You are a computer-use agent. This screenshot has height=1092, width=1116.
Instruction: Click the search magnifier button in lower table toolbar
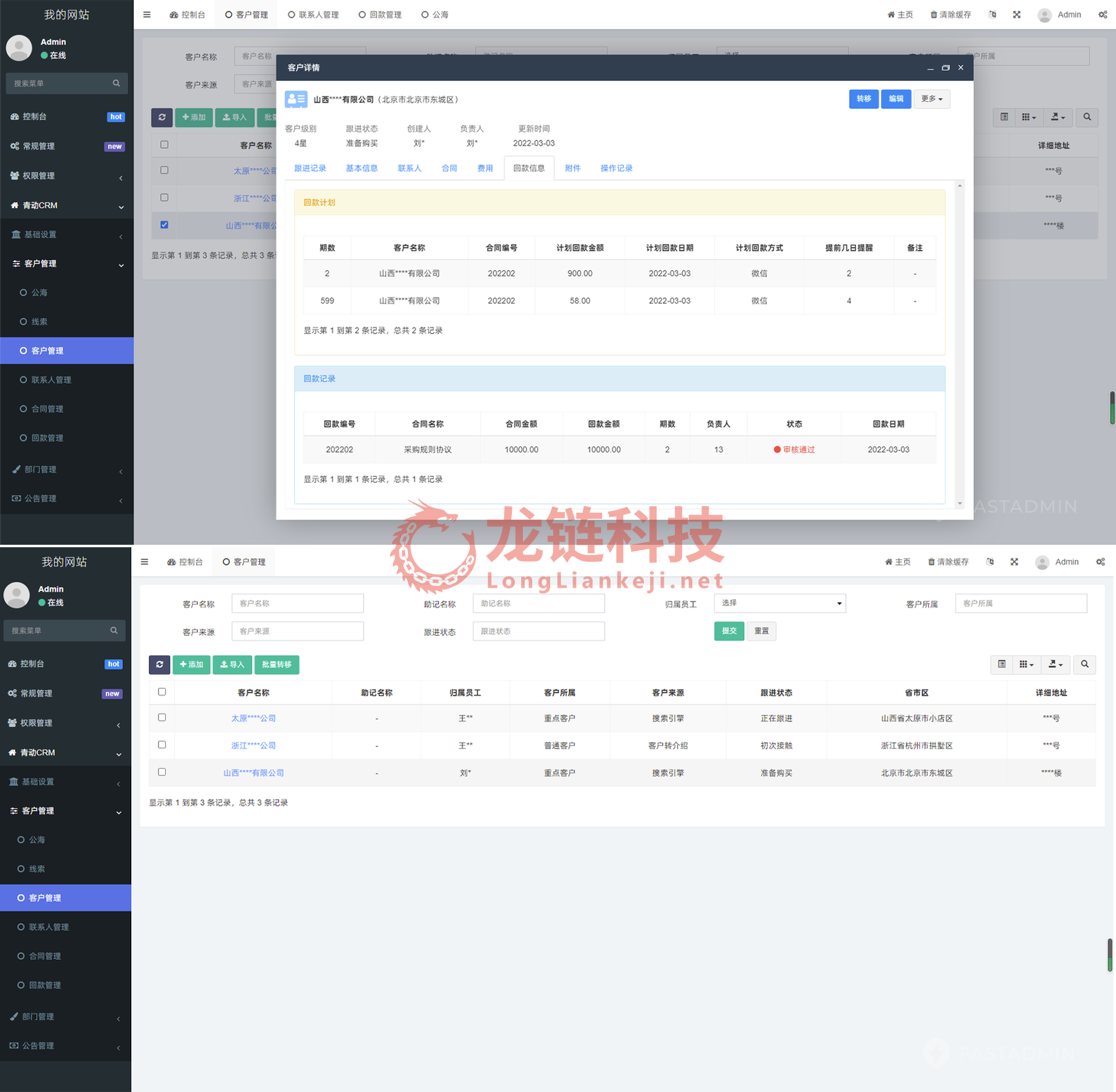pos(1085,664)
